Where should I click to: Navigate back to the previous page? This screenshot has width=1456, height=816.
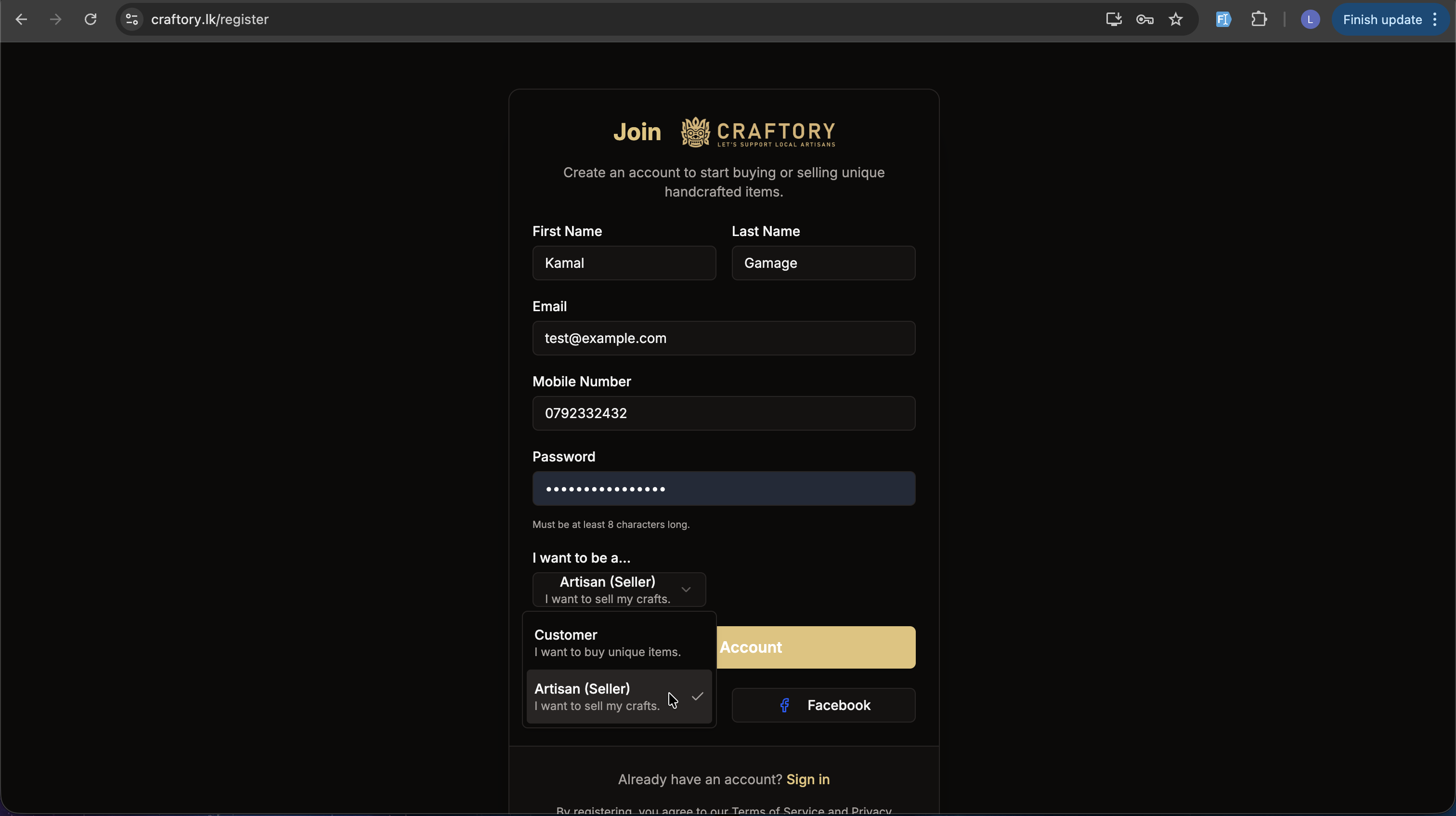click(x=22, y=19)
